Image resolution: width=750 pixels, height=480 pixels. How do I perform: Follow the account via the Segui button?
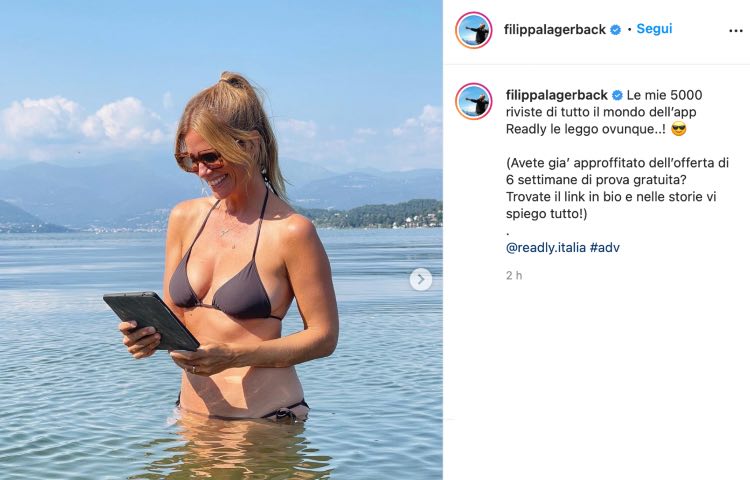(x=654, y=29)
